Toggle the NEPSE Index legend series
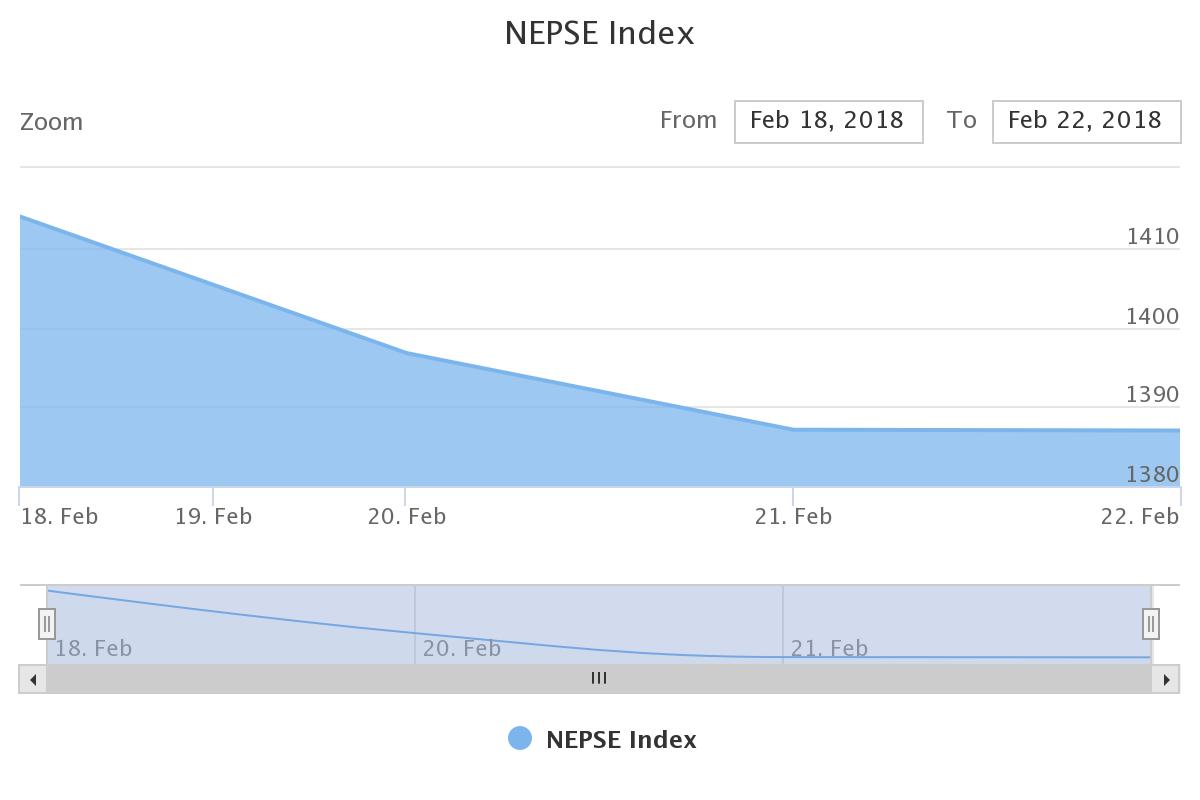Screen dimensions: 1200x800 (x=603, y=739)
